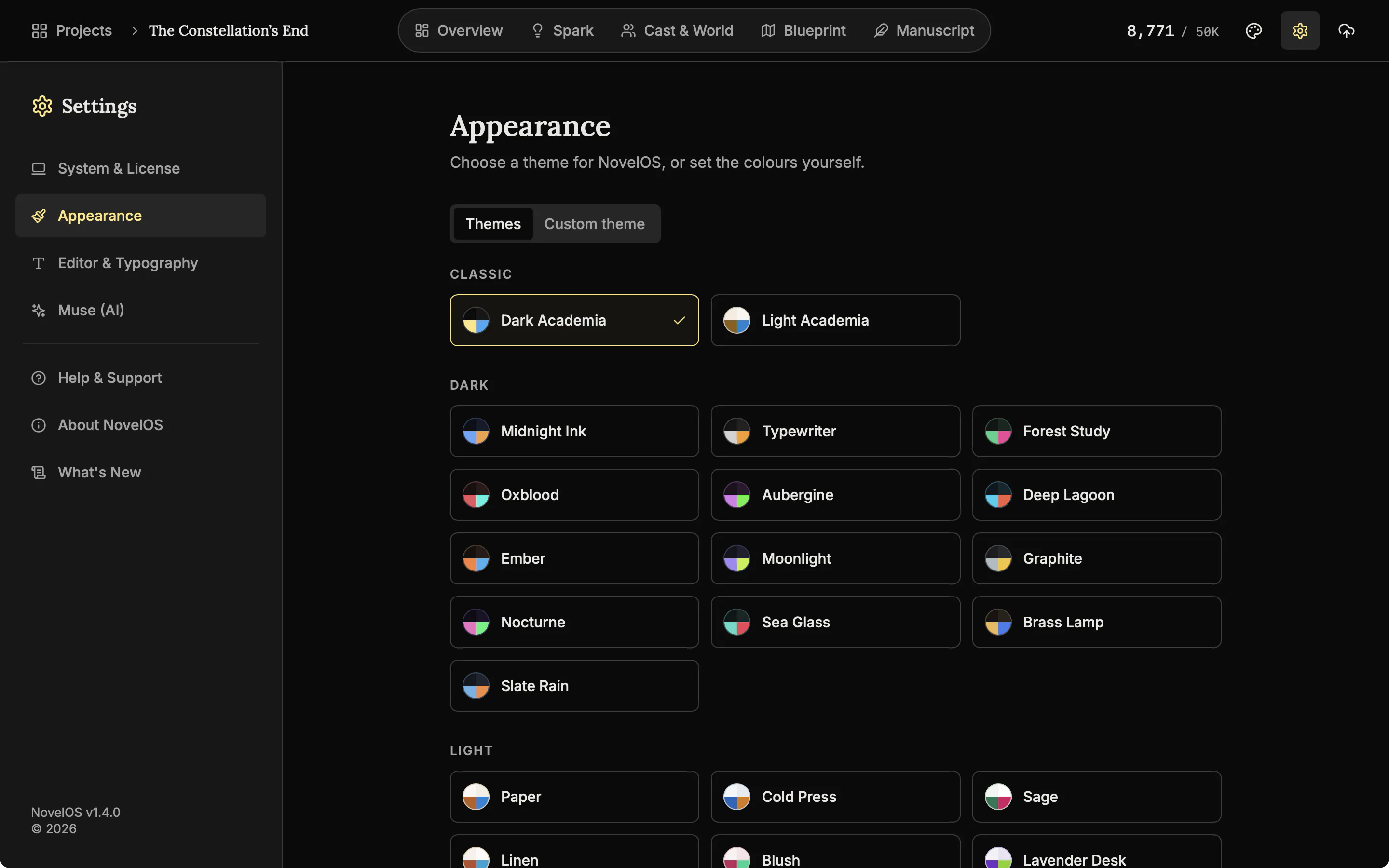Click the Manuscript feather icon
Image resolution: width=1389 pixels, height=868 pixels.
click(x=881, y=30)
